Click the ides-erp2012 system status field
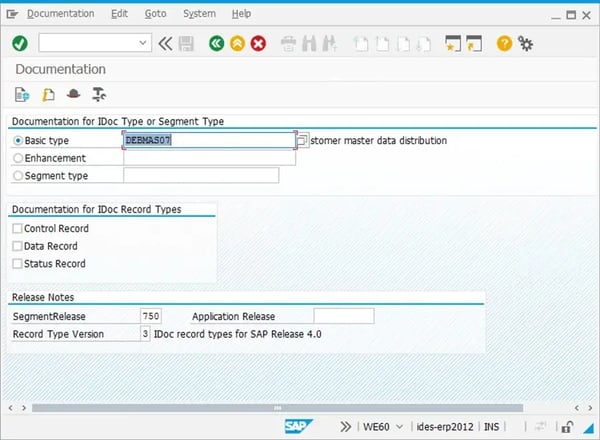This screenshot has width=600, height=440. 442,427
